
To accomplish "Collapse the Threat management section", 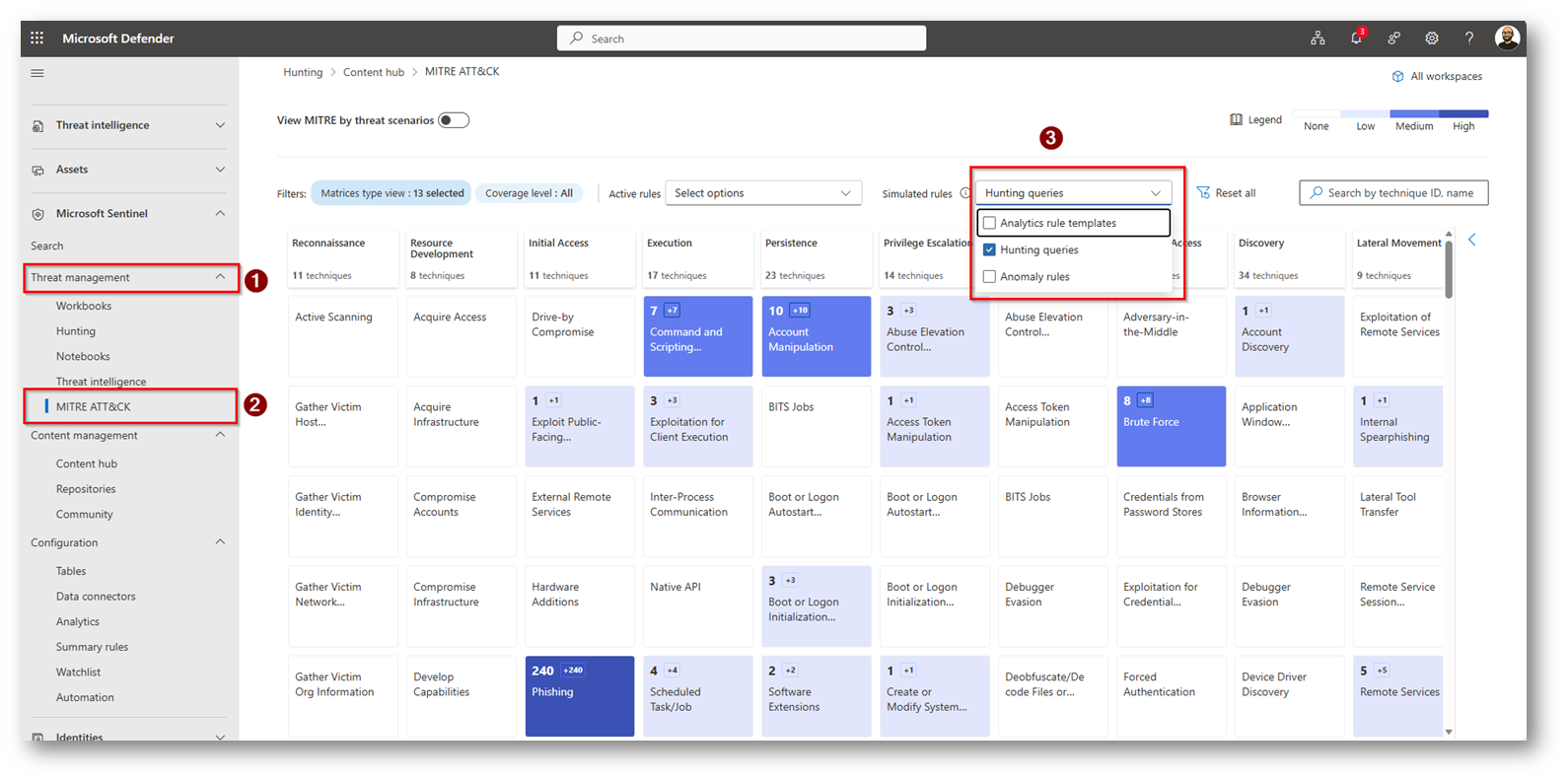I will (x=220, y=277).
